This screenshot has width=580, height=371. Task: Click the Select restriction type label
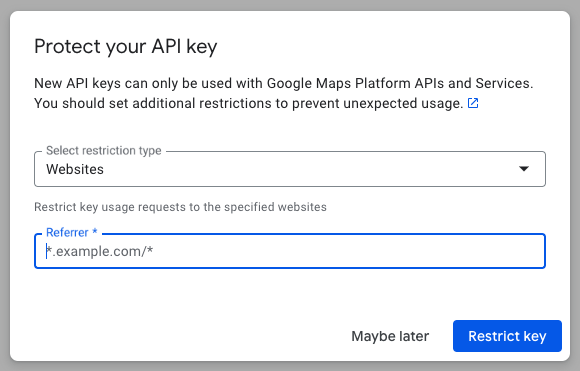click(104, 151)
